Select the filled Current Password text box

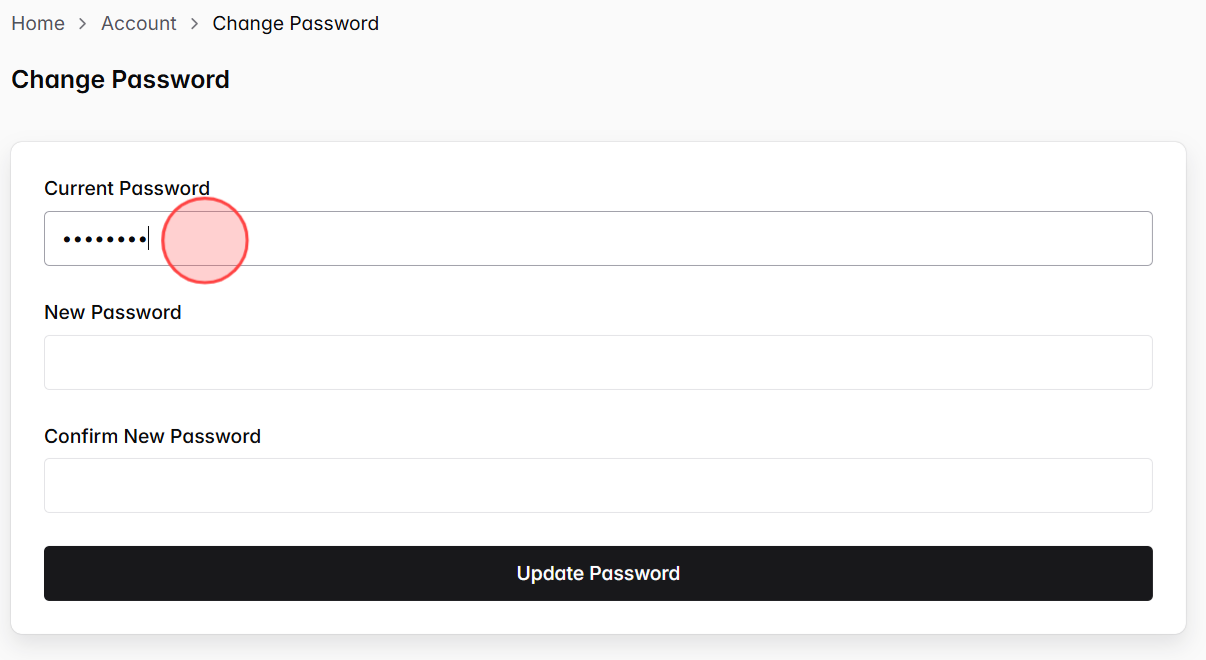[598, 238]
